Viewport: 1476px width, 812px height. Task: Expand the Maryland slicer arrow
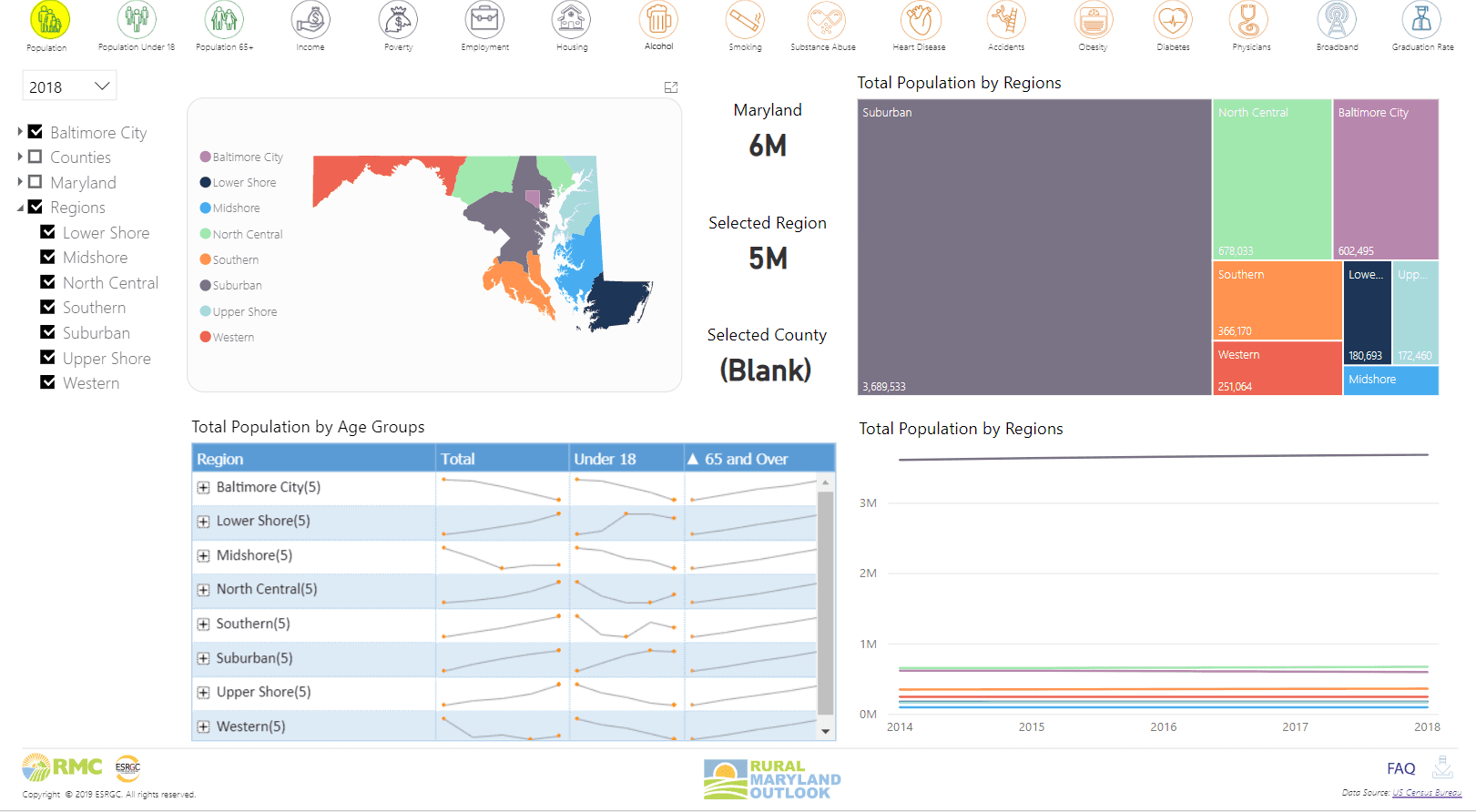(x=20, y=182)
